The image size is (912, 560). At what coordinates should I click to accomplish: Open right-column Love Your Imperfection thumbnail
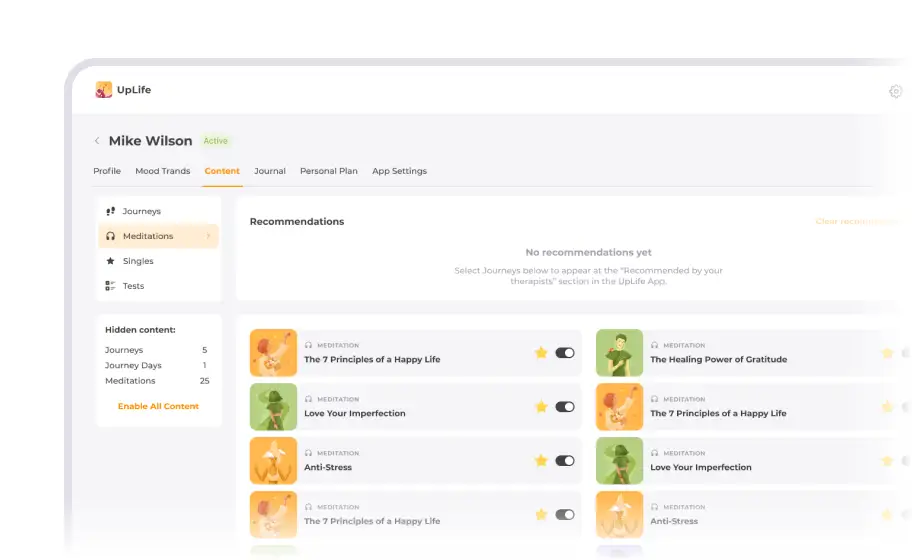point(619,461)
